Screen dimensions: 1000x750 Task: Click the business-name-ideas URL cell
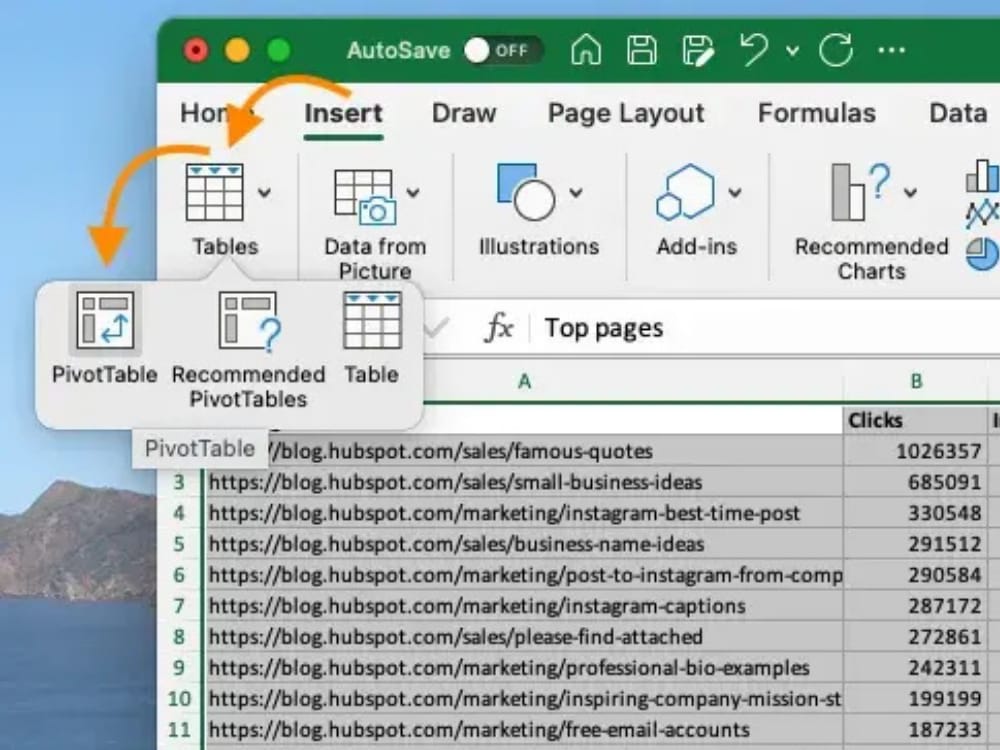pyautogui.click(x=524, y=544)
